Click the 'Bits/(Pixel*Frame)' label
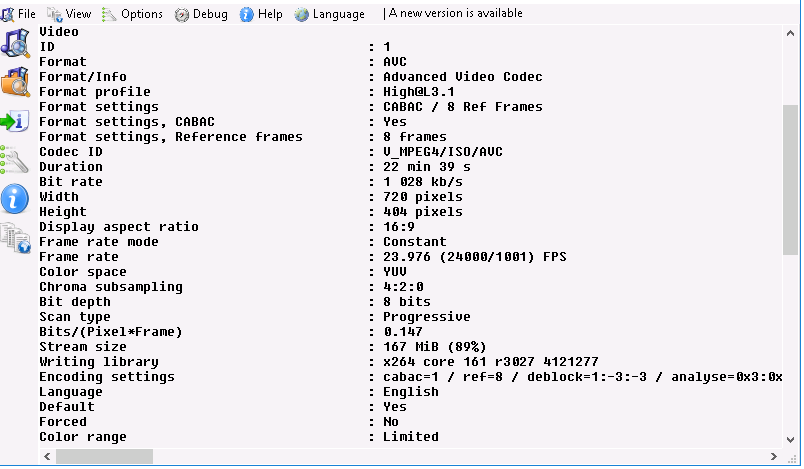Viewport: 804px width, 469px height. (111, 332)
